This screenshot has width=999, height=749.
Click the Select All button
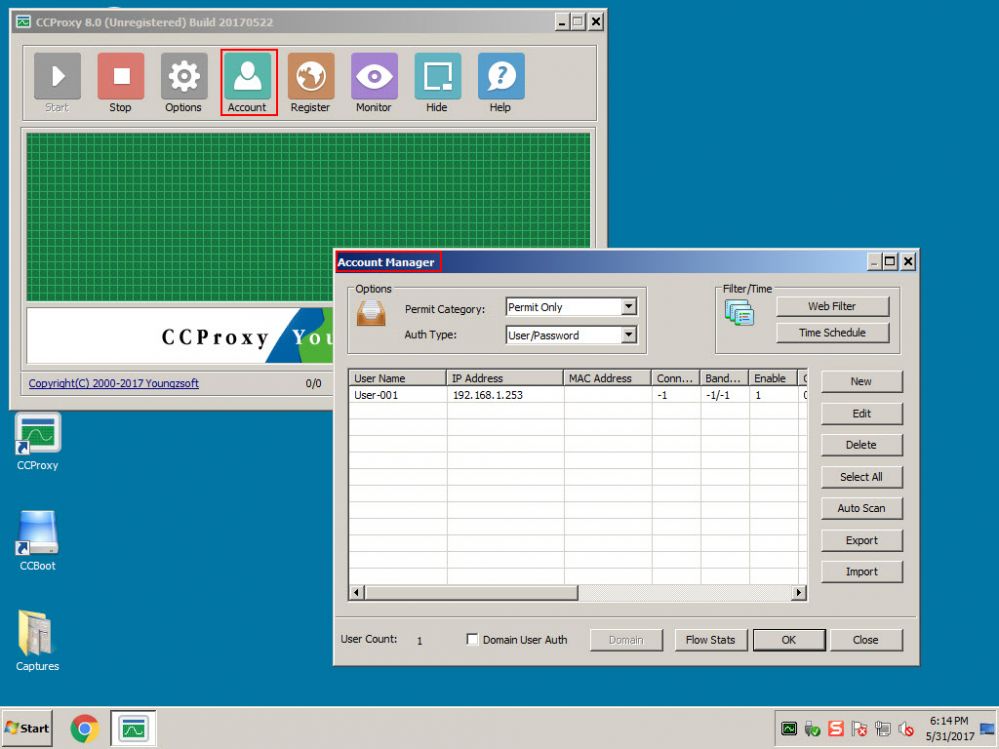[x=861, y=477]
